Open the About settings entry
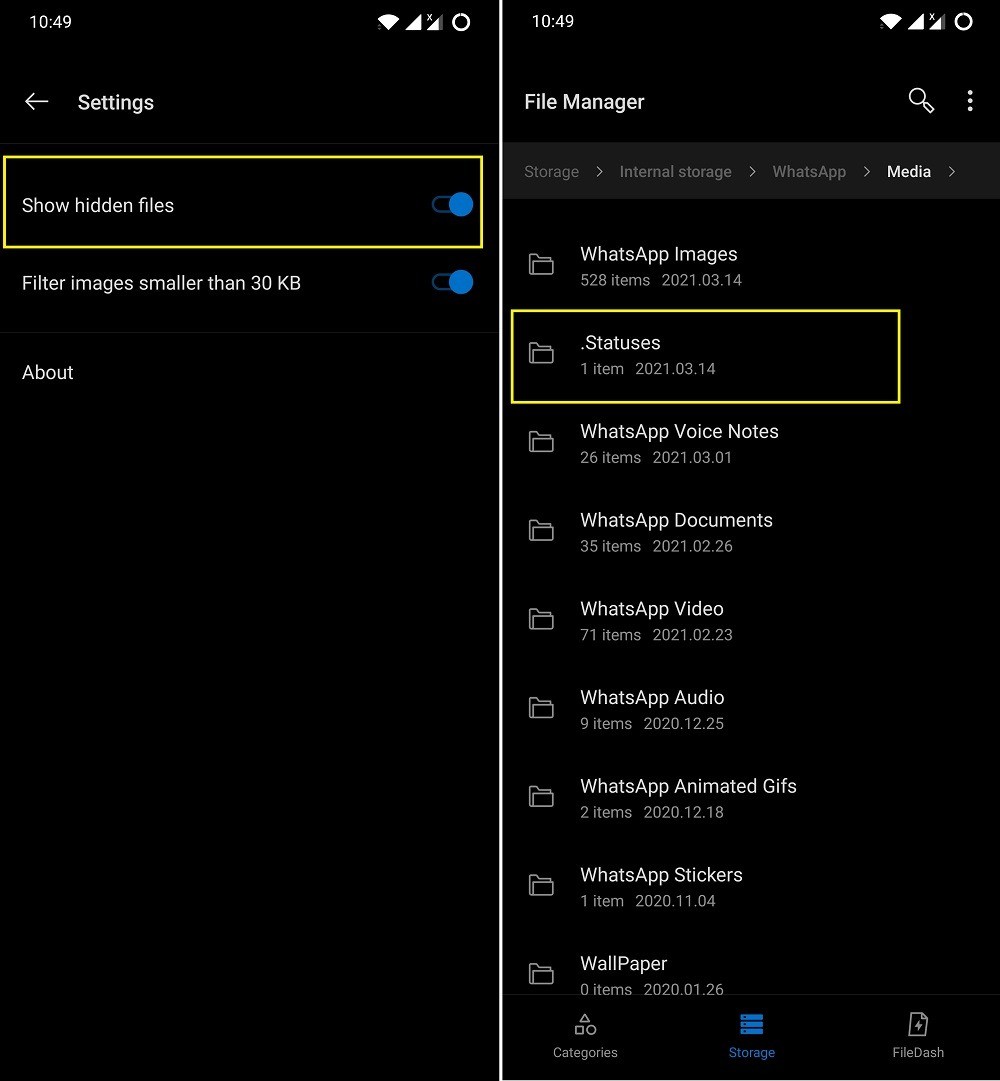 pos(47,372)
